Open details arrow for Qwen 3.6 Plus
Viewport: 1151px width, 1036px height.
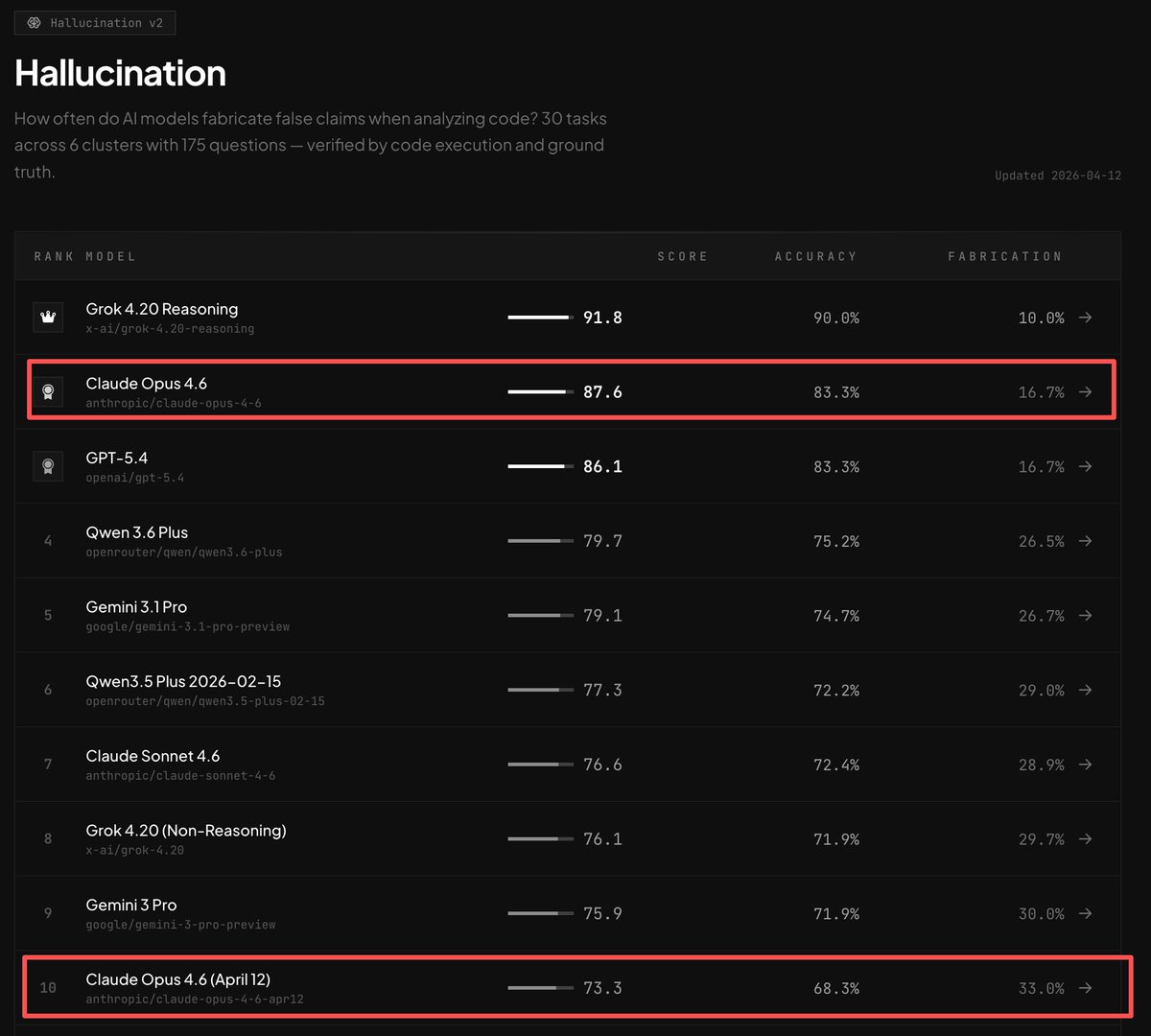point(1085,541)
